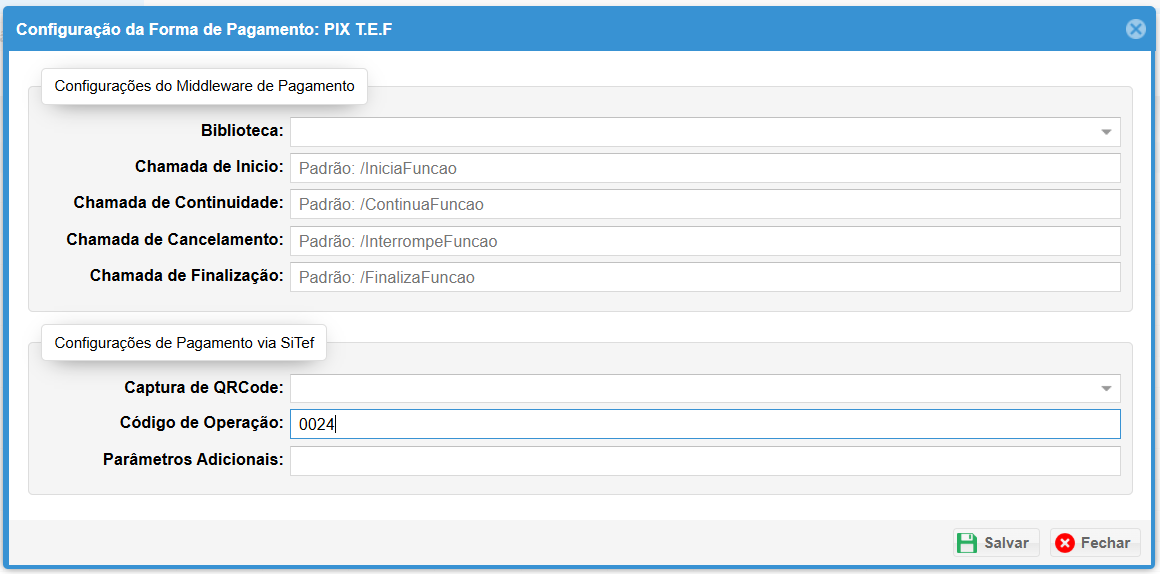Screen dimensions: 1160x574
Task: Click the Configurações de Pagamento via SiTef legend
Action: click(184, 343)
